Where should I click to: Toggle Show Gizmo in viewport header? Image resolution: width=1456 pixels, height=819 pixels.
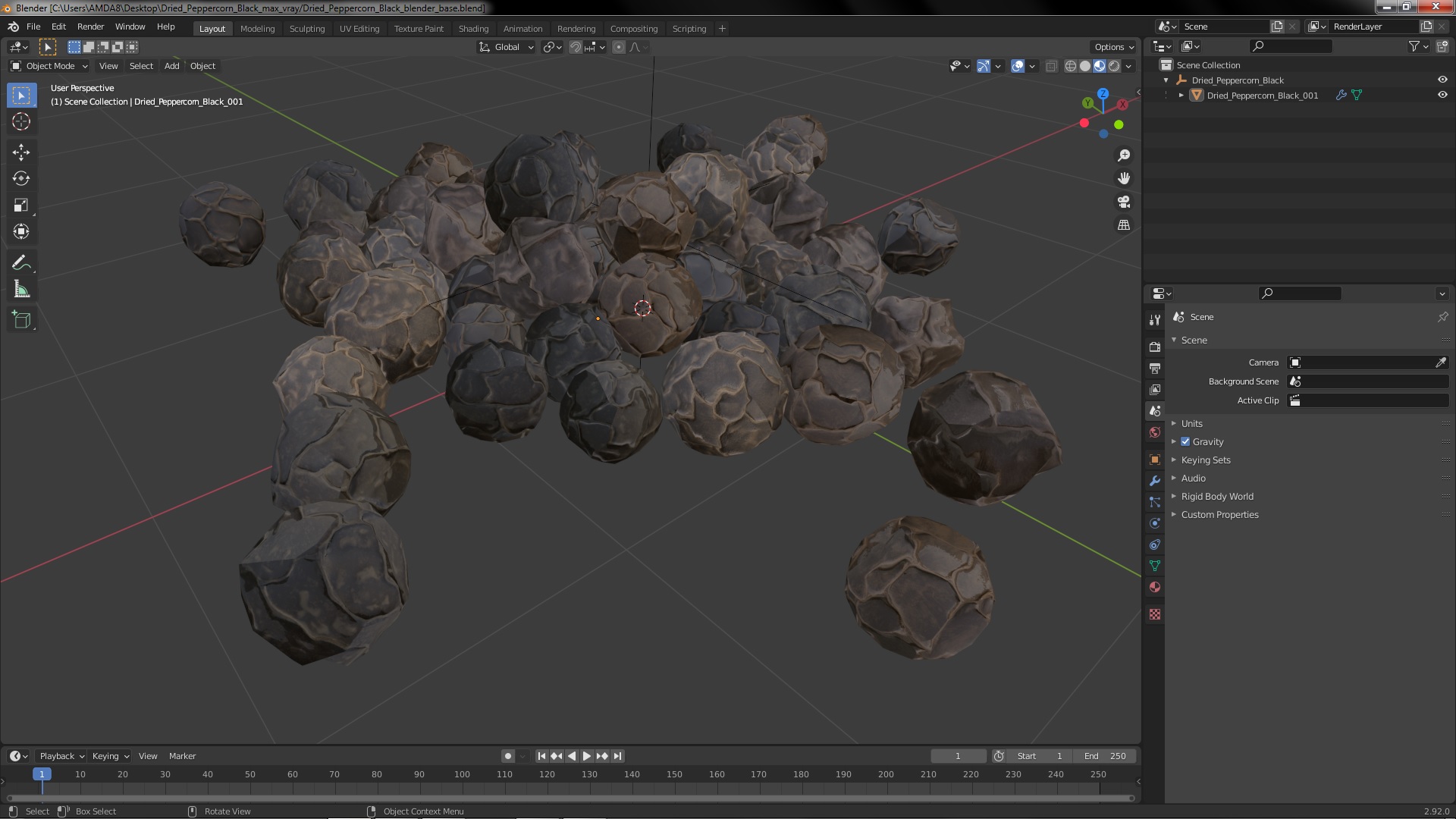984,66
